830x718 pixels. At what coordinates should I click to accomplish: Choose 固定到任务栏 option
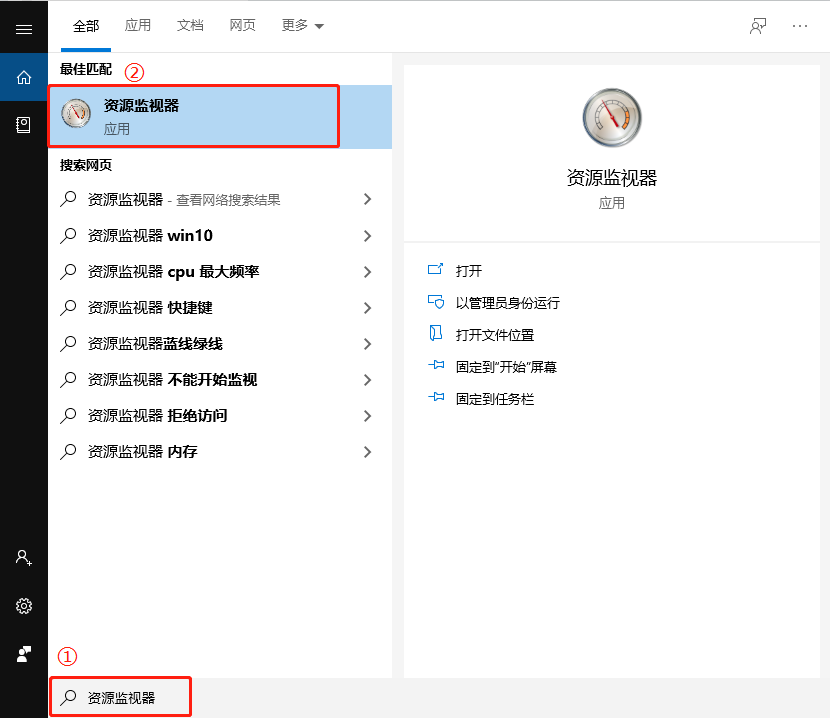pyautogui.click(x=494, y=399)
